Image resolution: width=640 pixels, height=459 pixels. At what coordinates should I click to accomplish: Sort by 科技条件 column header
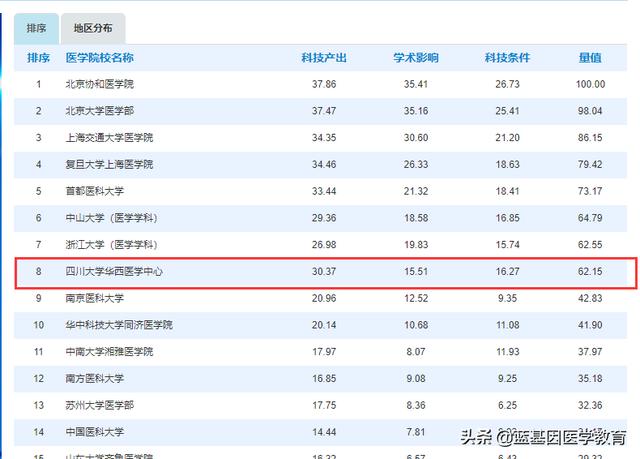click(x=507, y=58)
